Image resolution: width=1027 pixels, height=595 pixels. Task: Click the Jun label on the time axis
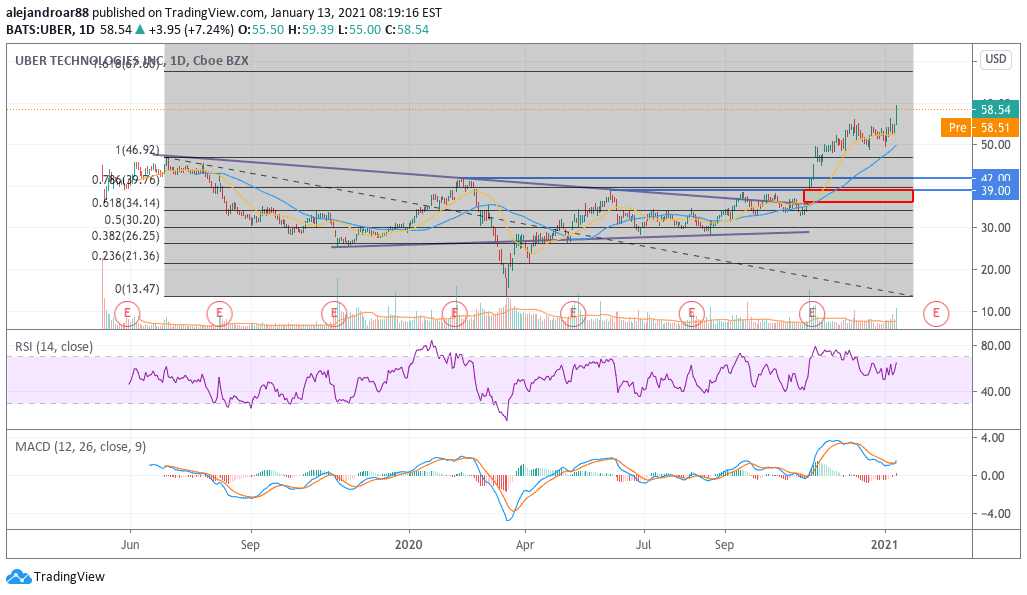[130, 545]
